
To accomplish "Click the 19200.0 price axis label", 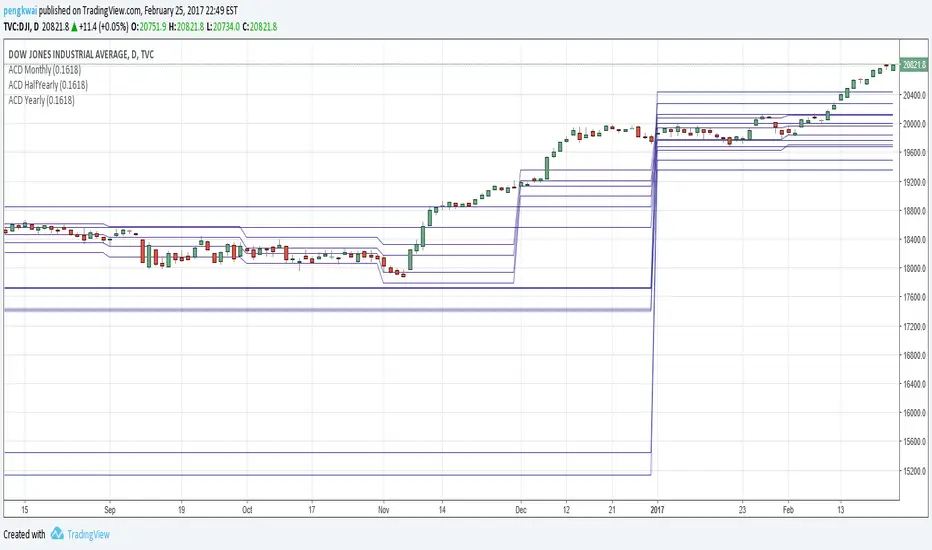I will [915, 182].
